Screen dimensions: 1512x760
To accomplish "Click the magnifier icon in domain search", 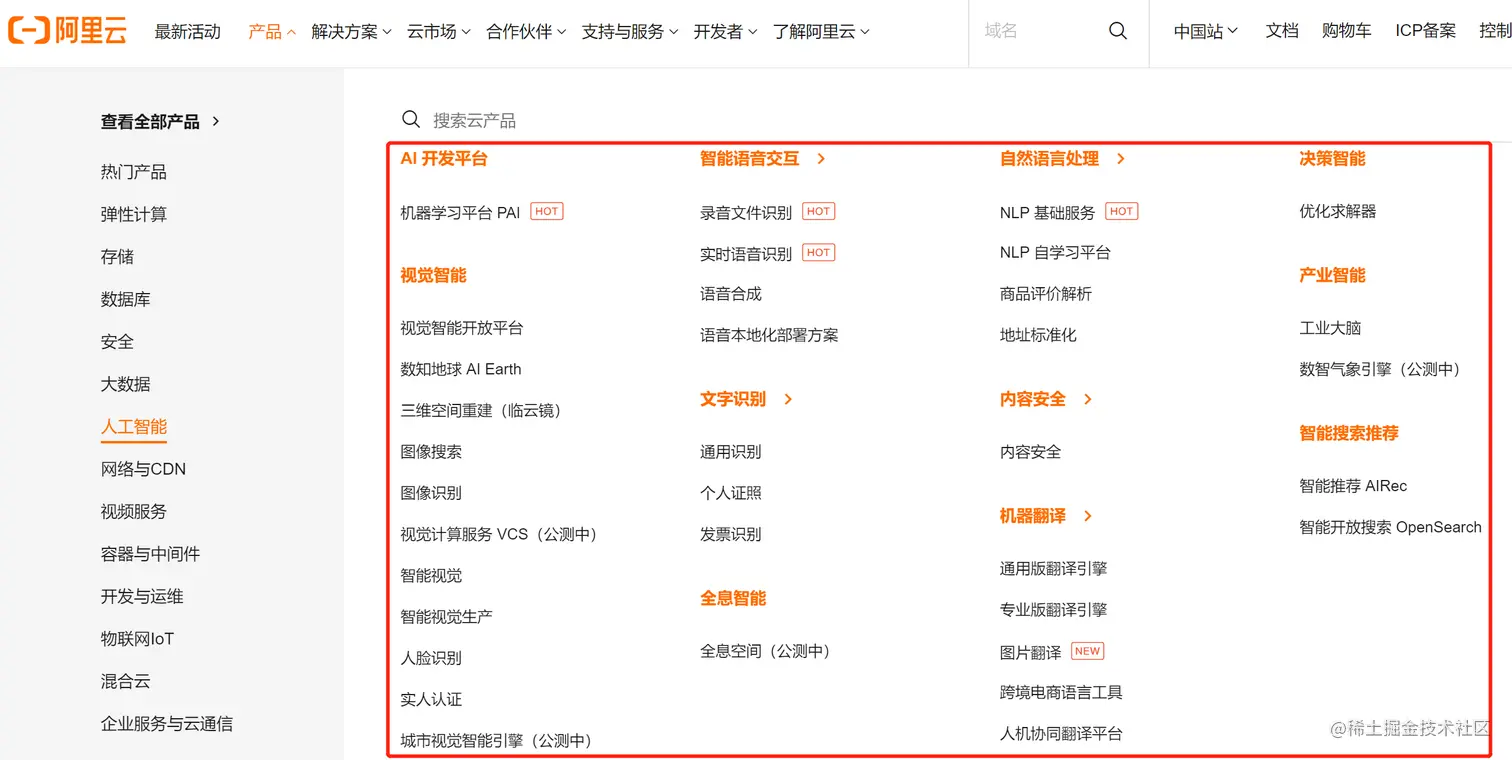I will click(1118, 31).
